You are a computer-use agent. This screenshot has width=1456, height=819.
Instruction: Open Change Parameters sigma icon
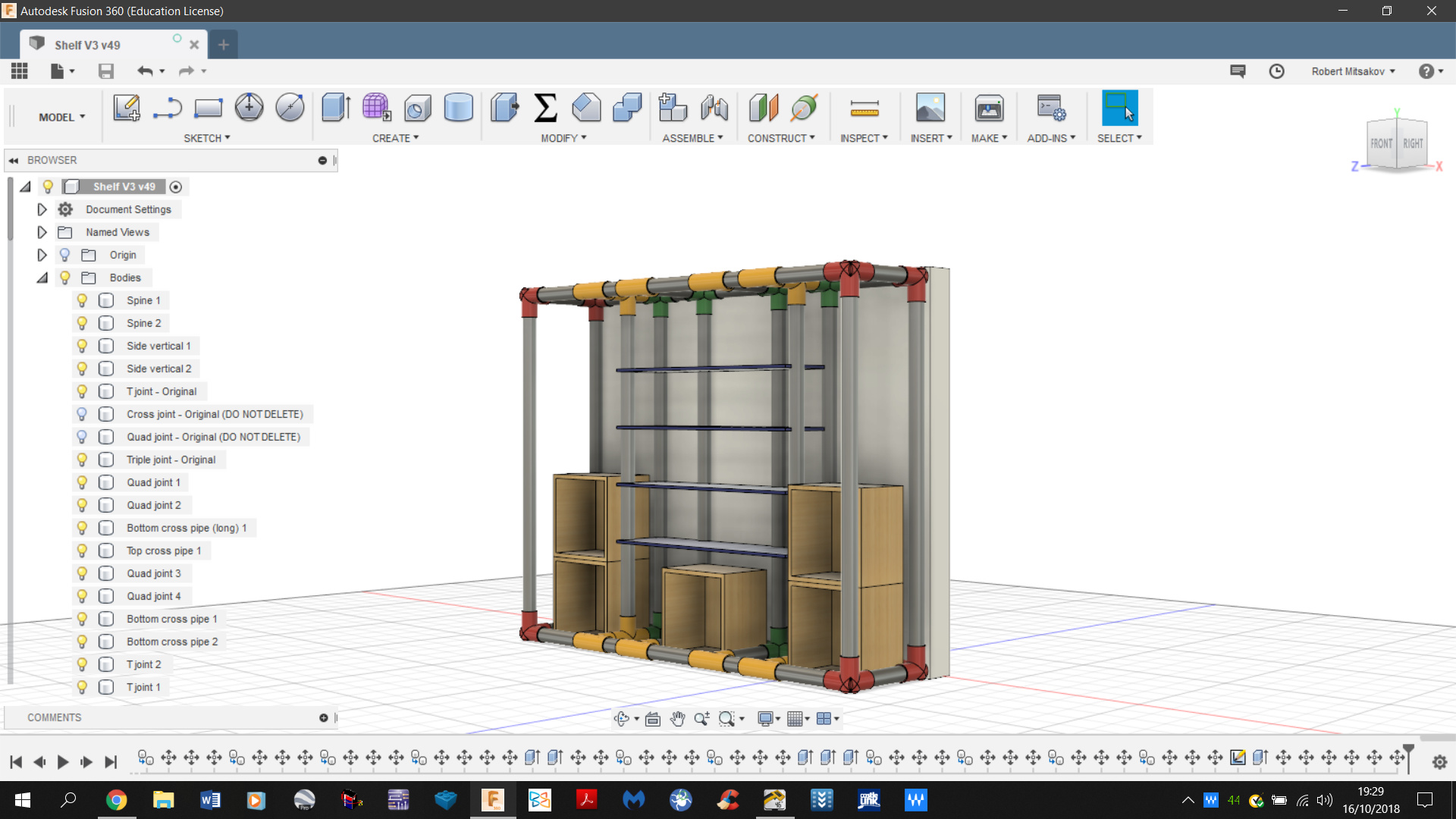click(545, 108)
